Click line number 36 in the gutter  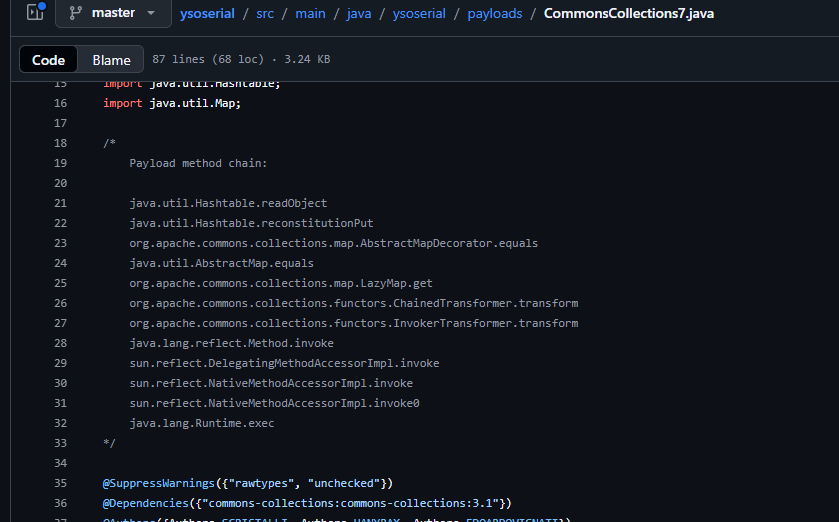point(60,503)
